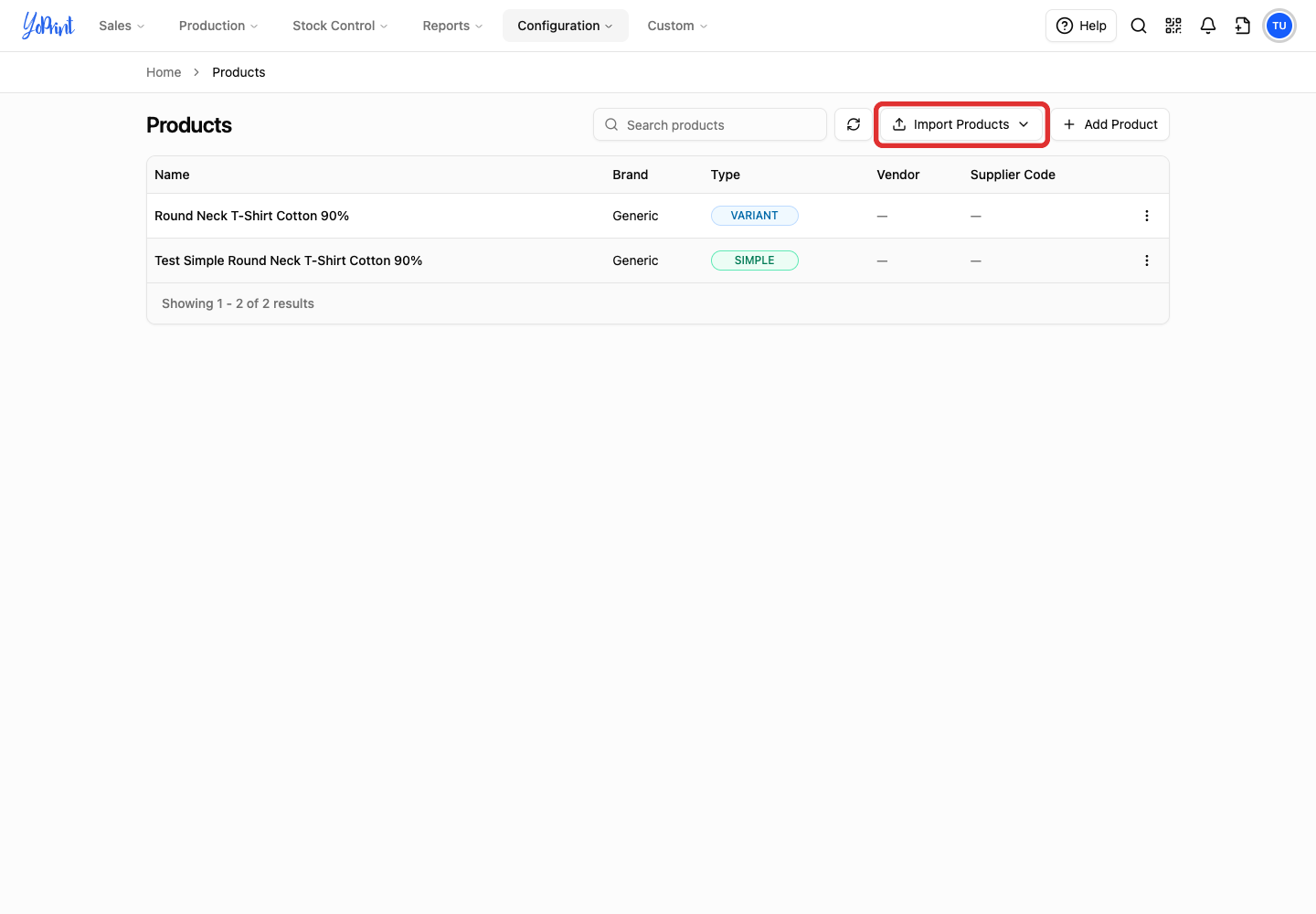Focus the Search products field
This screenshot has height=914, width=1316.
point(710,124)
